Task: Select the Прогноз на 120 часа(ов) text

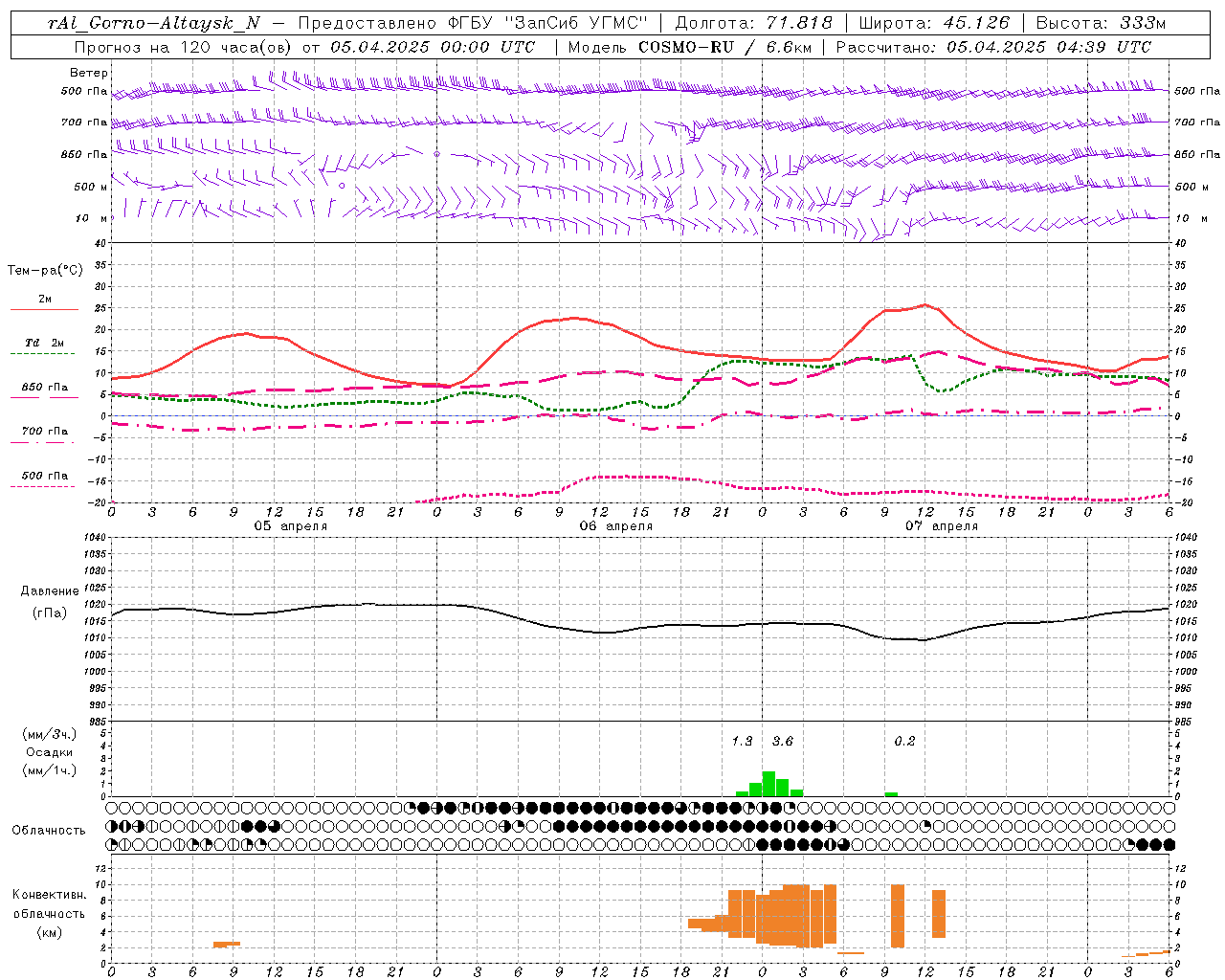Action: coord(185,47)
